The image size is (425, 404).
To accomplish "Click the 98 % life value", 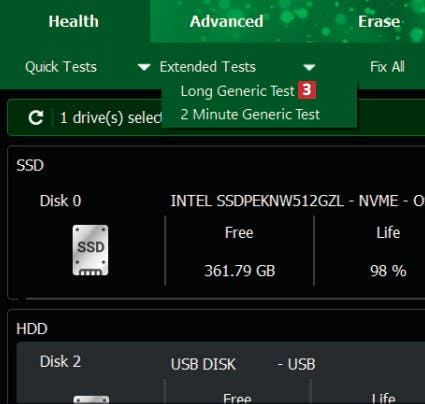I will pyautogui.click(x=388, y=271).
